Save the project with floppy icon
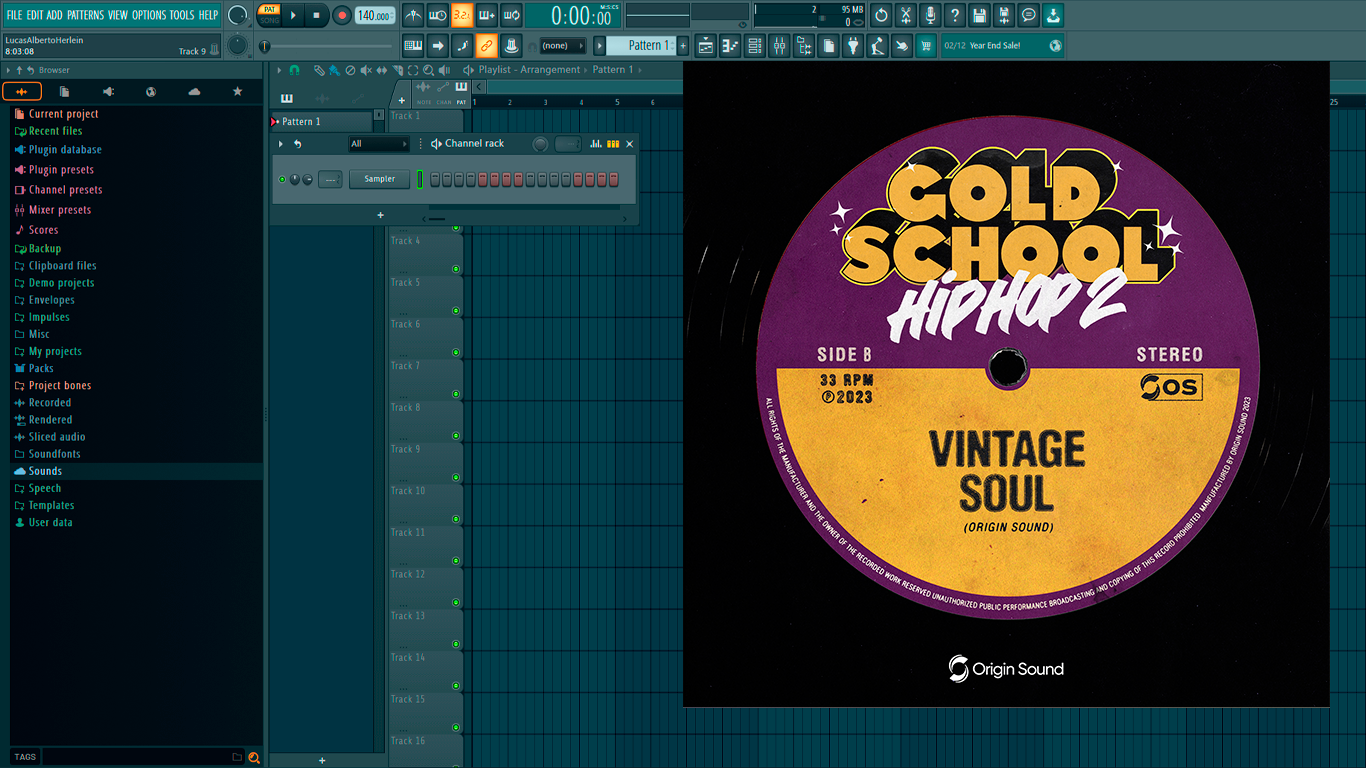1366x768 pixels. (x=980, y=15)
